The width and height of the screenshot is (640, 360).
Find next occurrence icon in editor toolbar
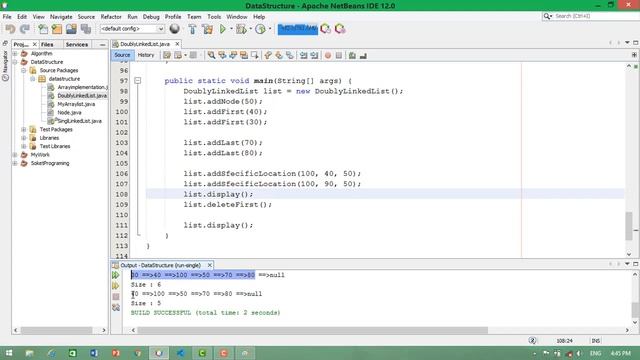[233, 55]
